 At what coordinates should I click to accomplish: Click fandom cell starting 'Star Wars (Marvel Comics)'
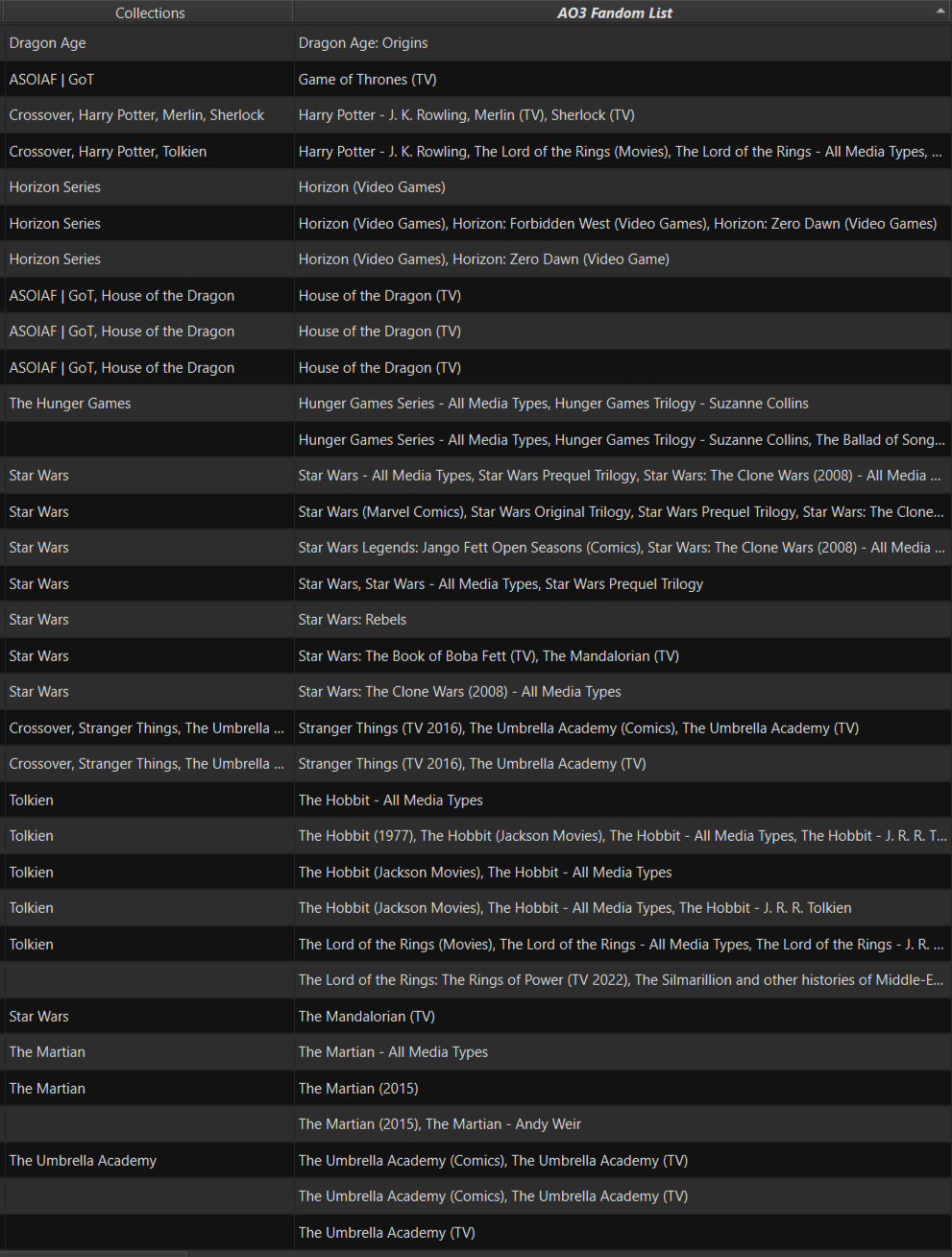pos(622,511)
